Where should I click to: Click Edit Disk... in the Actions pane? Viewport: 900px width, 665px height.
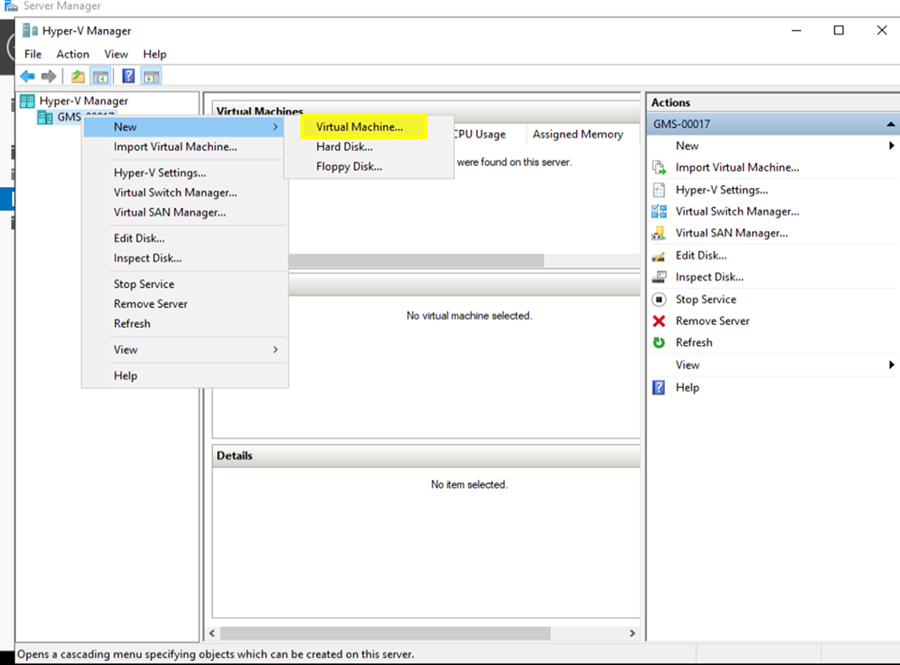click(701, 255)
